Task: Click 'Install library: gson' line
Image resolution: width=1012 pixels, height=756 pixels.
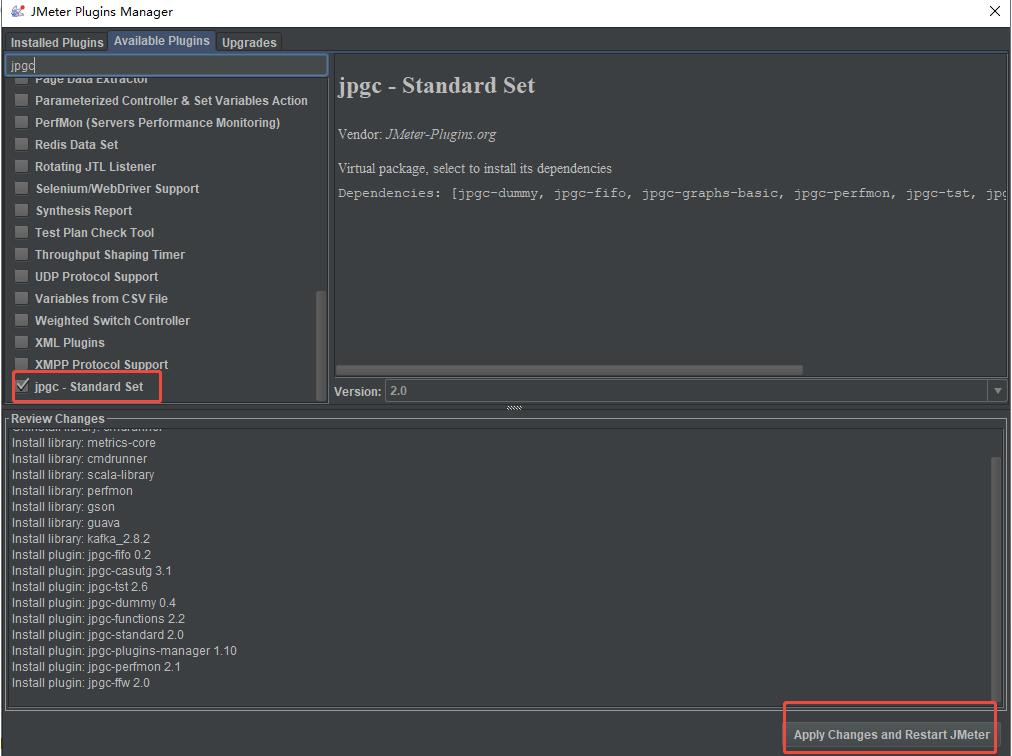Action: click(x=63, y=507)
